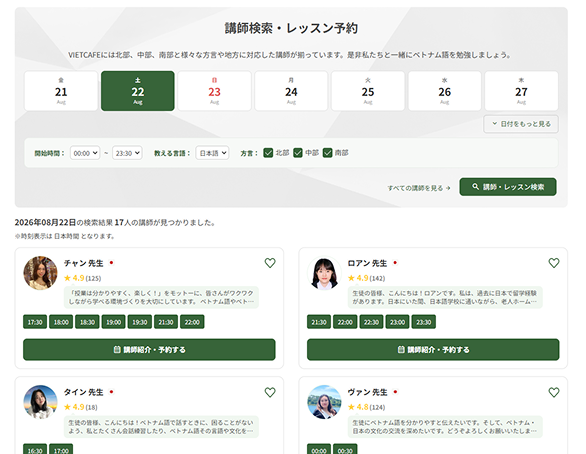Disable the 南部 dialect checkbox
Image resolution: width=586 pixels, height=454 pixels.
tap(327, 153)
